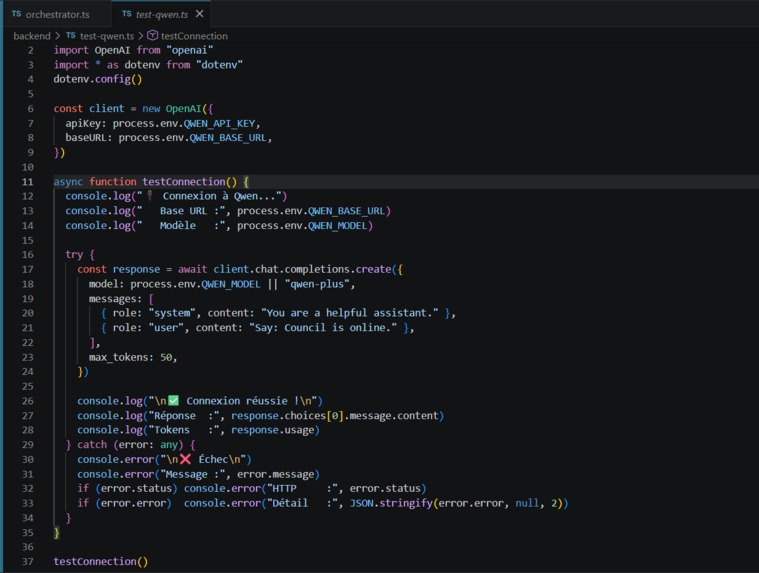Click max_tokens value 50
Viewport: 759px width, 573px height.
coord(166,357)
